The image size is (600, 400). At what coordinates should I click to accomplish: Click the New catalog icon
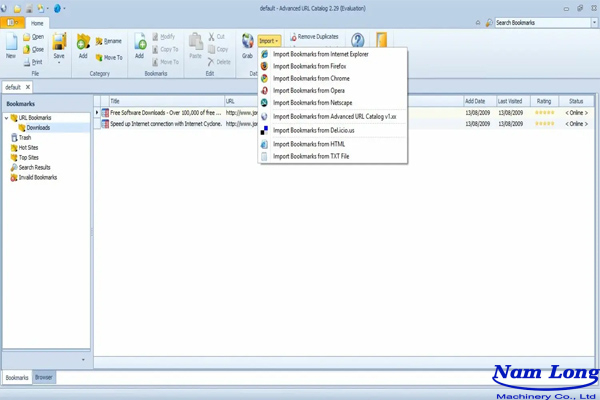(11, 45)
